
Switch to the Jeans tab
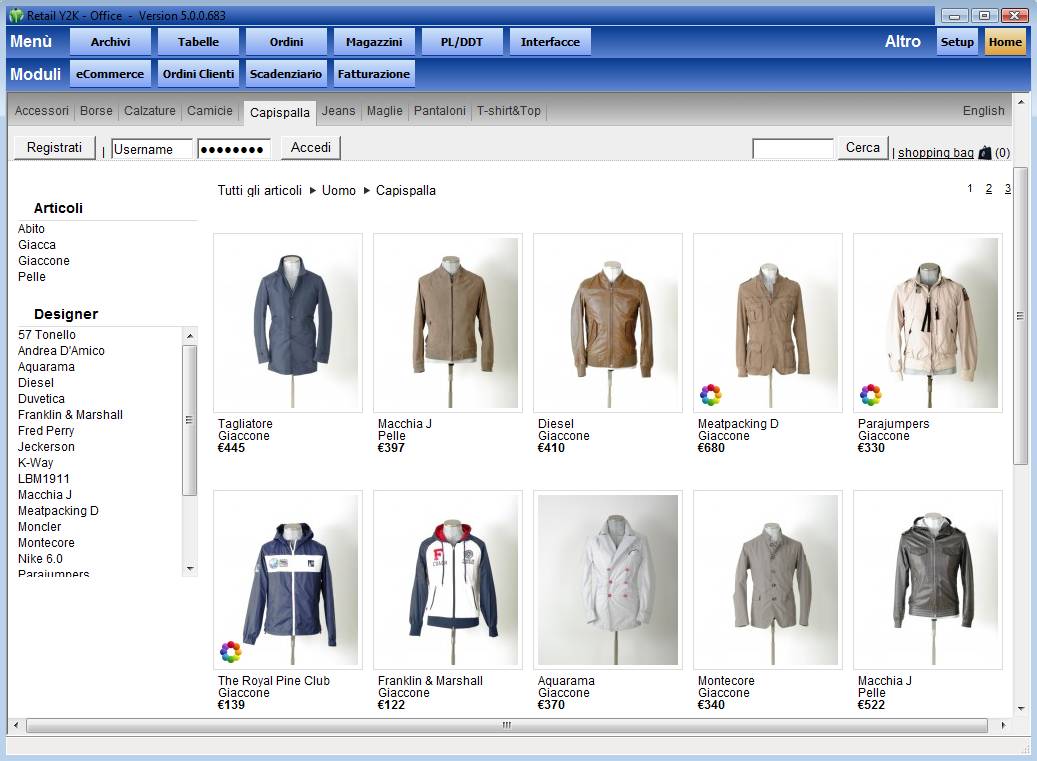[339, 111]
